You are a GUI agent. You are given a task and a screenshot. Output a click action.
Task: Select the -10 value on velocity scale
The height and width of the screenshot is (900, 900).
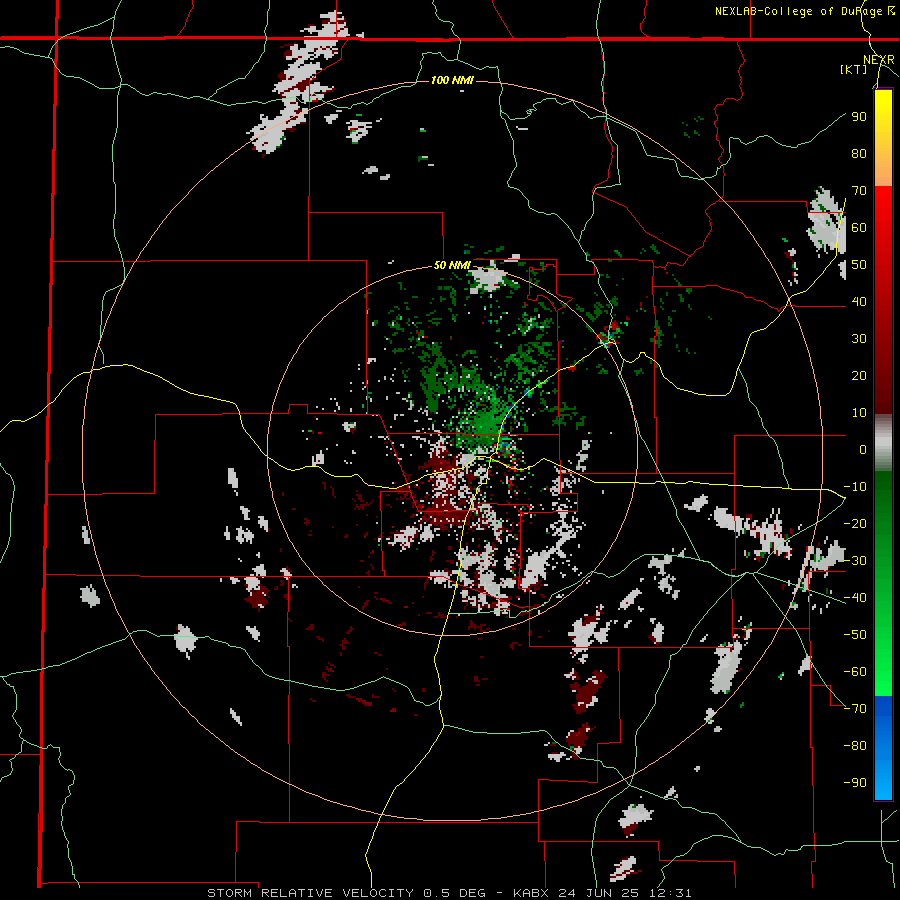point(855,487)
